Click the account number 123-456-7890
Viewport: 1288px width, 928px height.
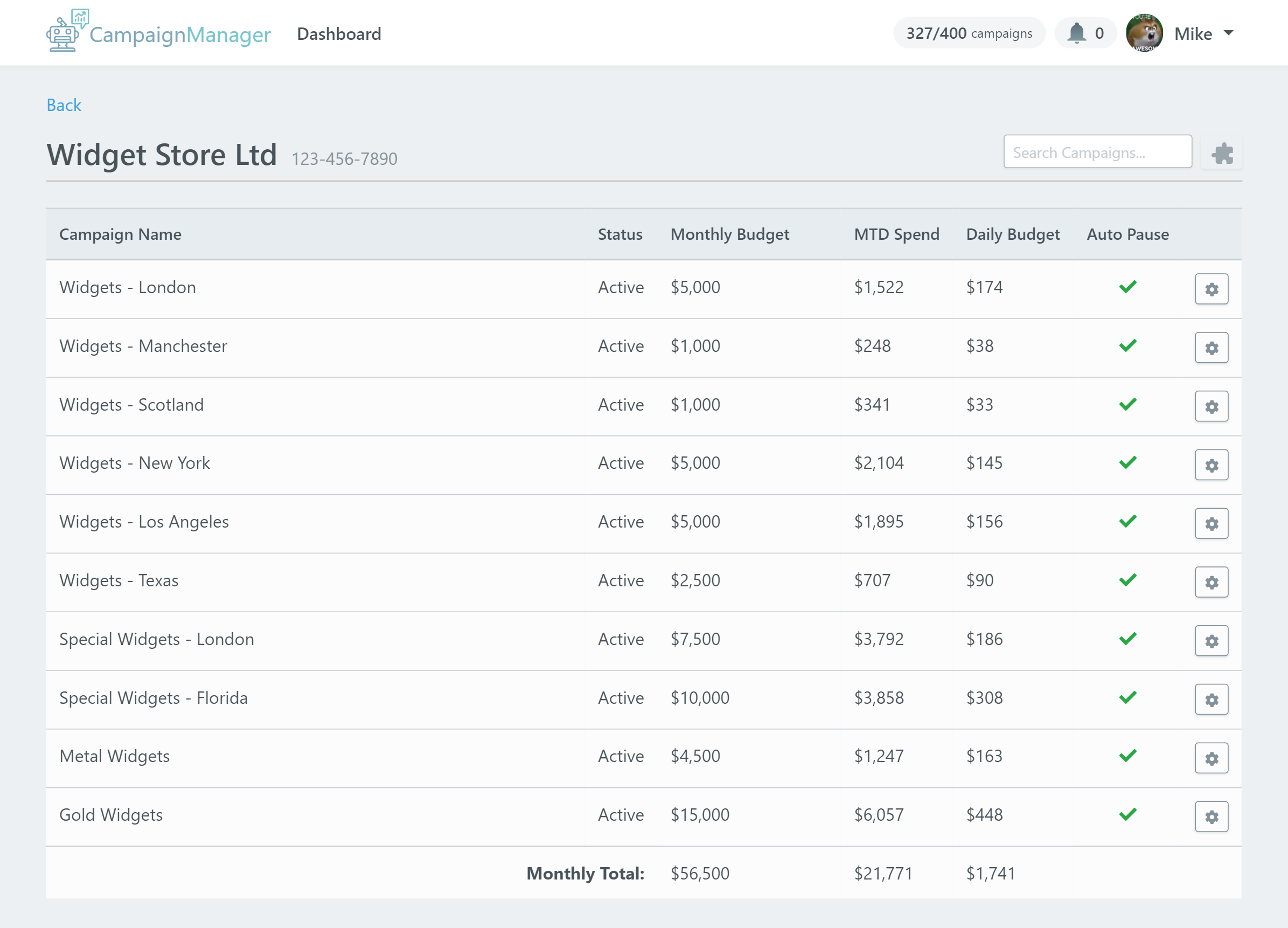click(x=344, y=158)
